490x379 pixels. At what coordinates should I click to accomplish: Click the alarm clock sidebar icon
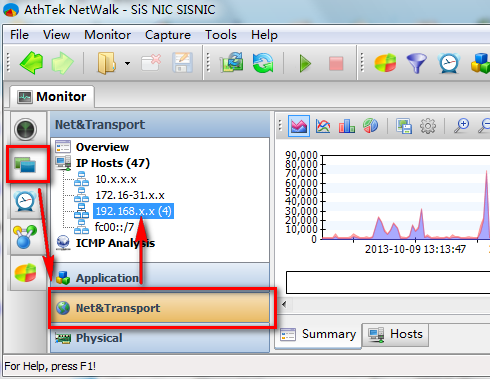[x=25, y=200]
